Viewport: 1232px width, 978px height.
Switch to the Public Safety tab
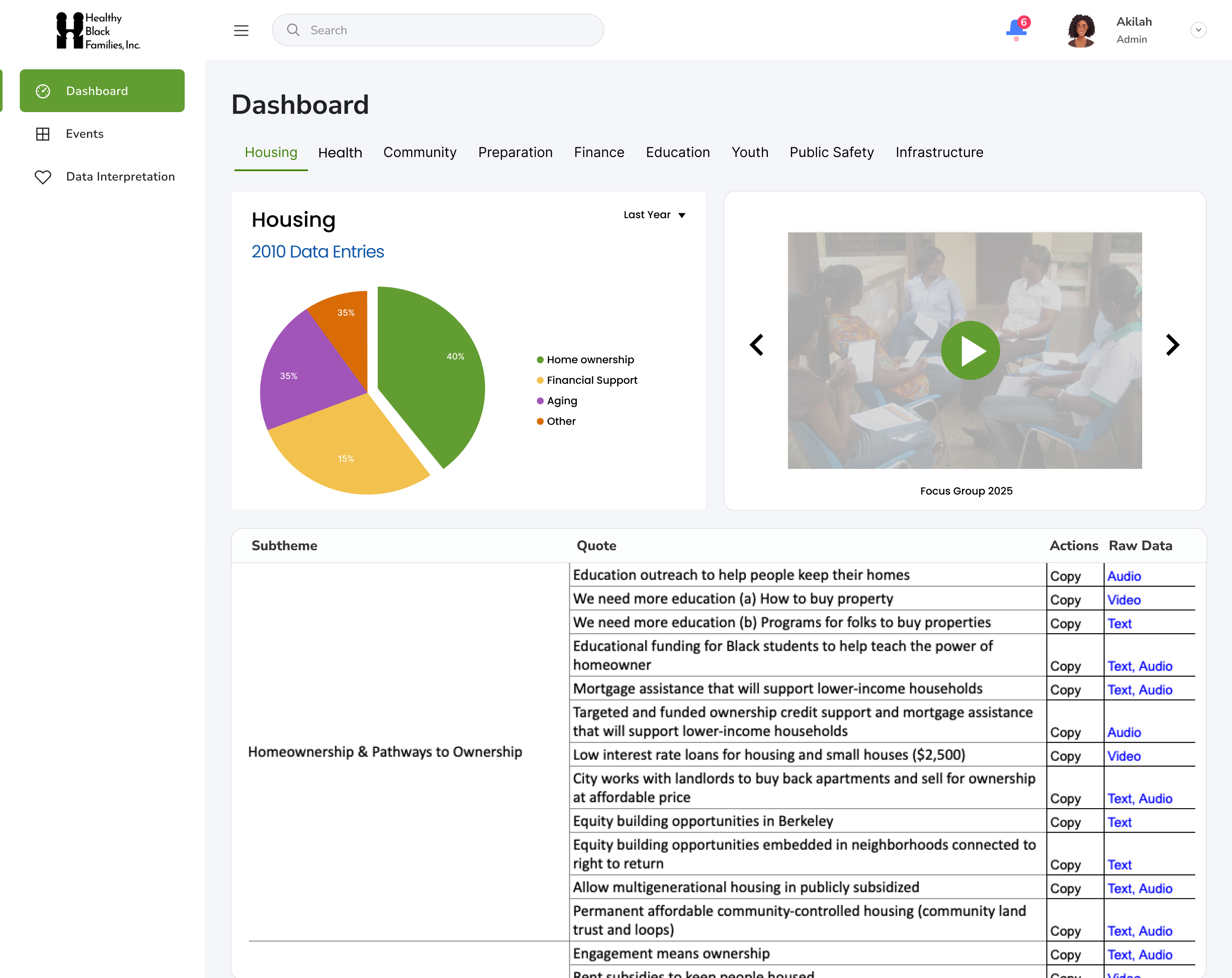click(x=832, y=153)
